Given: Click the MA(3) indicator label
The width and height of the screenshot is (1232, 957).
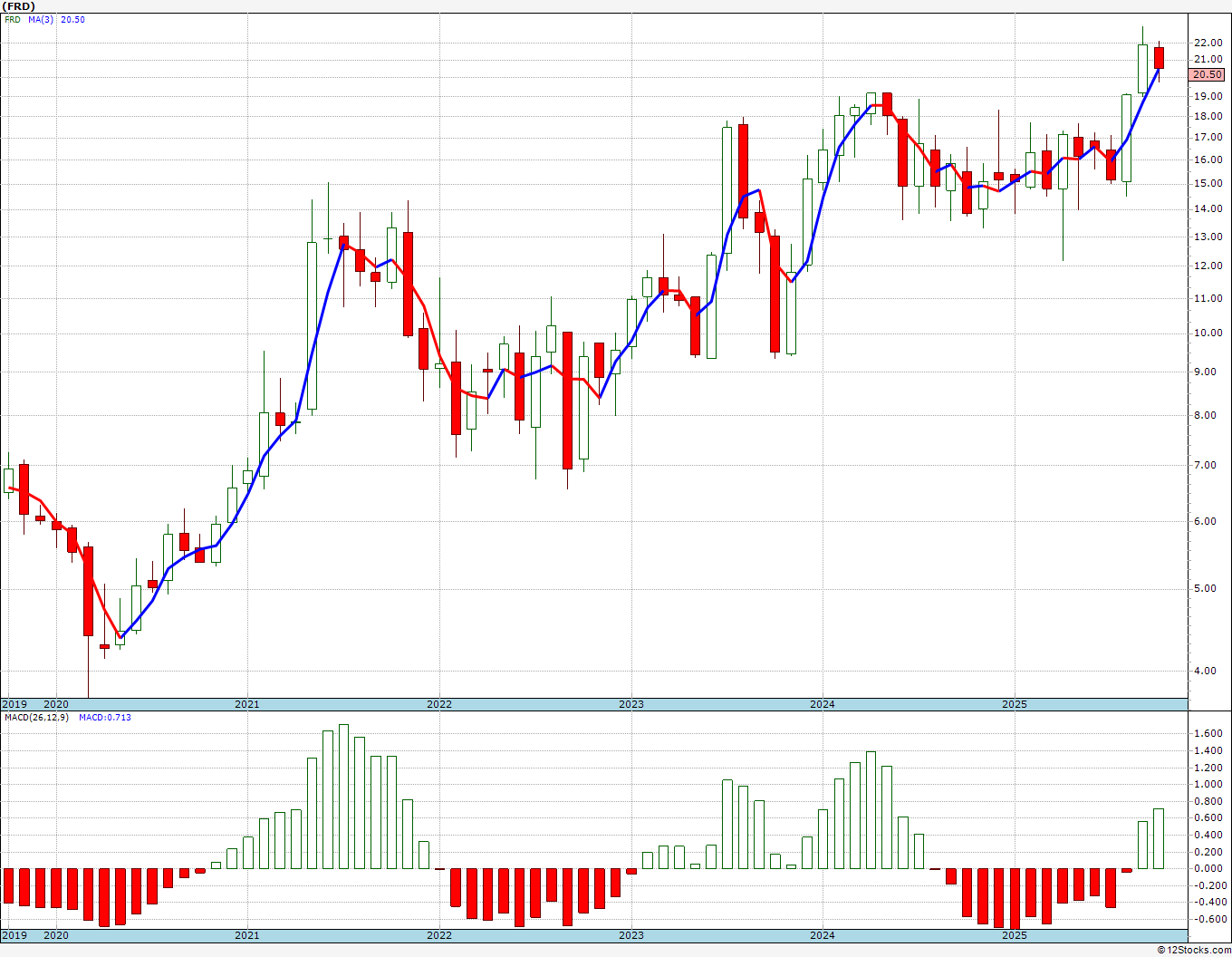Looking at the screenshot, I should (x=41, y=20).
